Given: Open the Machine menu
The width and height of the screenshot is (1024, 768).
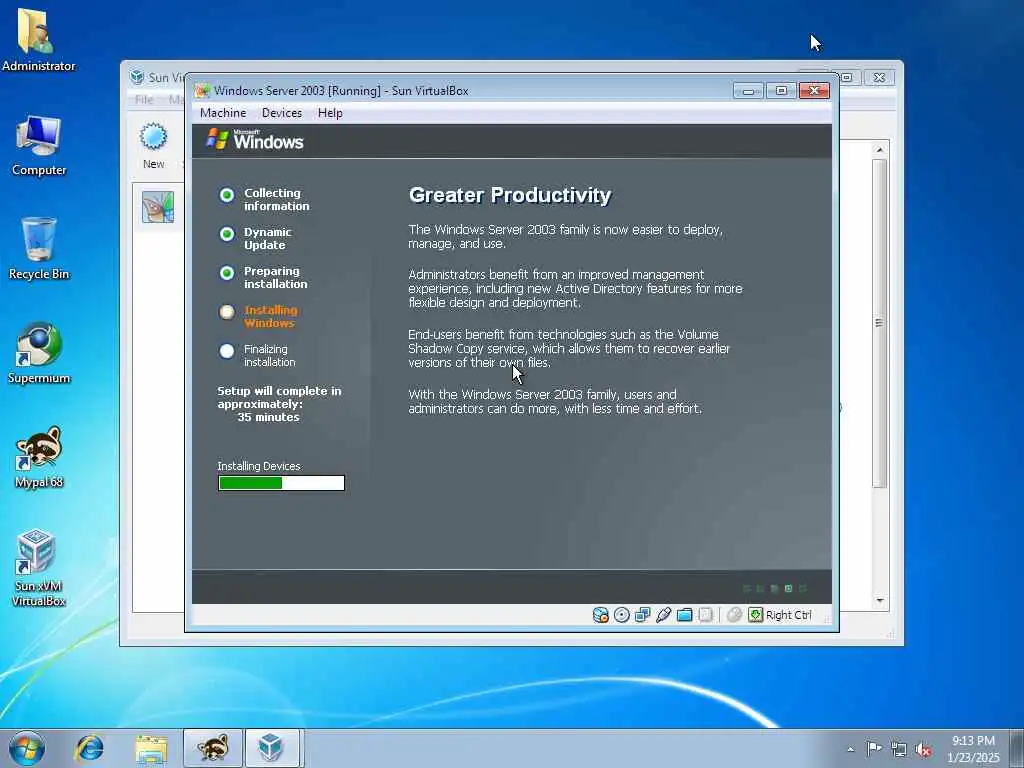Looking at the screenshot, I should 223,113.
